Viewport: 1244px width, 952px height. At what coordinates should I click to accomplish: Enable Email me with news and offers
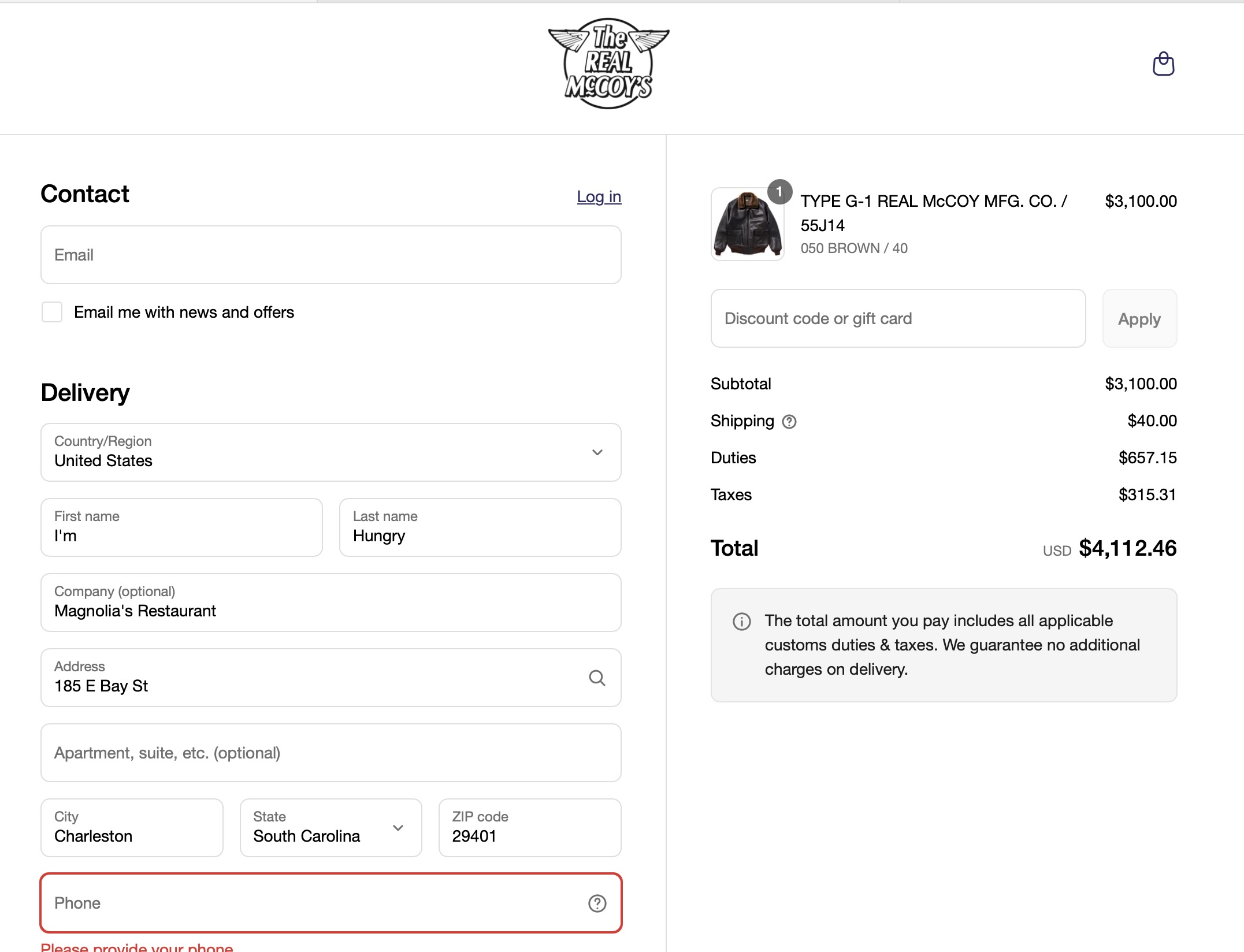[x=52, y=312]
